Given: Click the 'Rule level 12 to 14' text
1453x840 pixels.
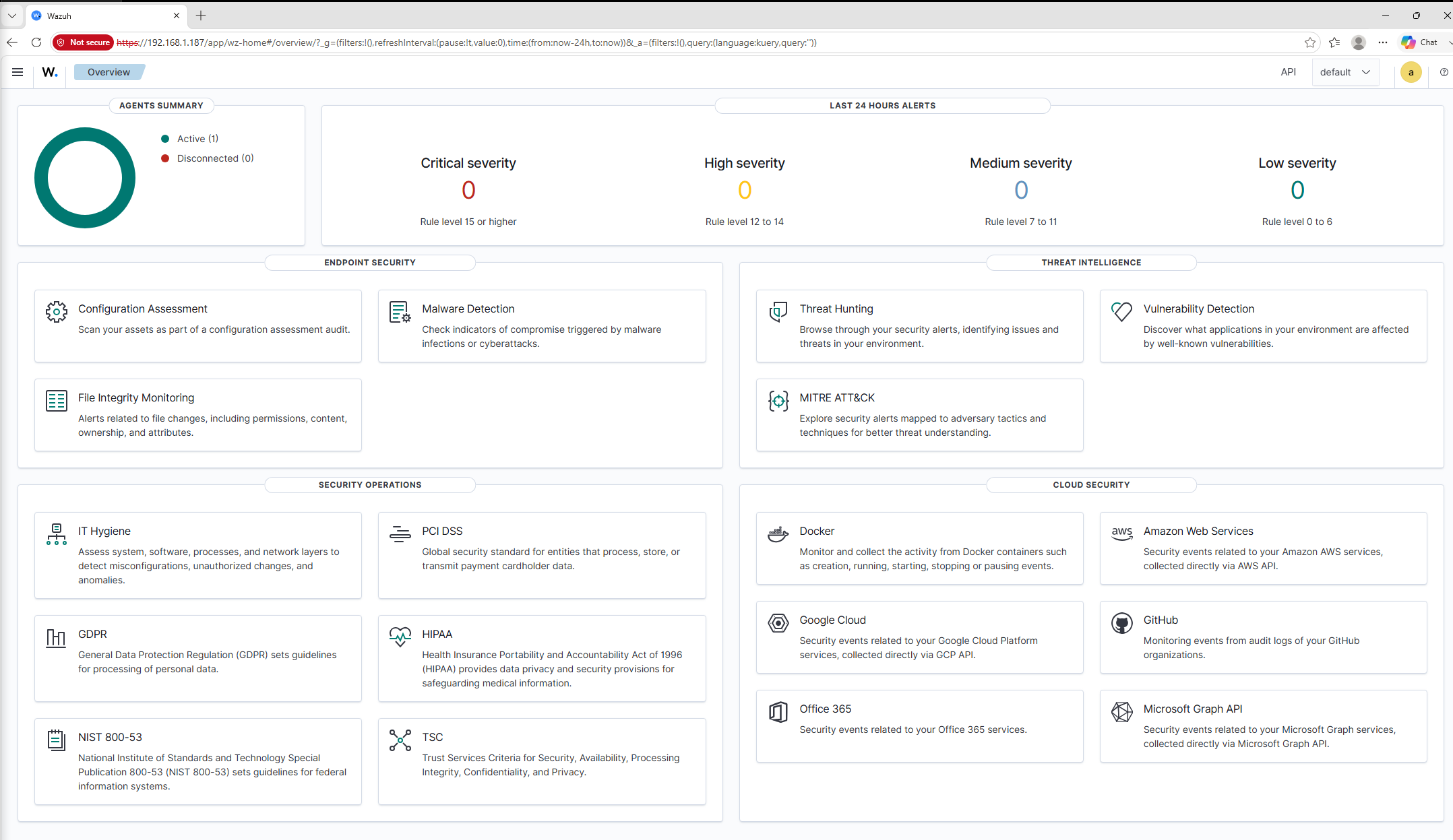Looking at the screenshot, I should coord(745,222).
